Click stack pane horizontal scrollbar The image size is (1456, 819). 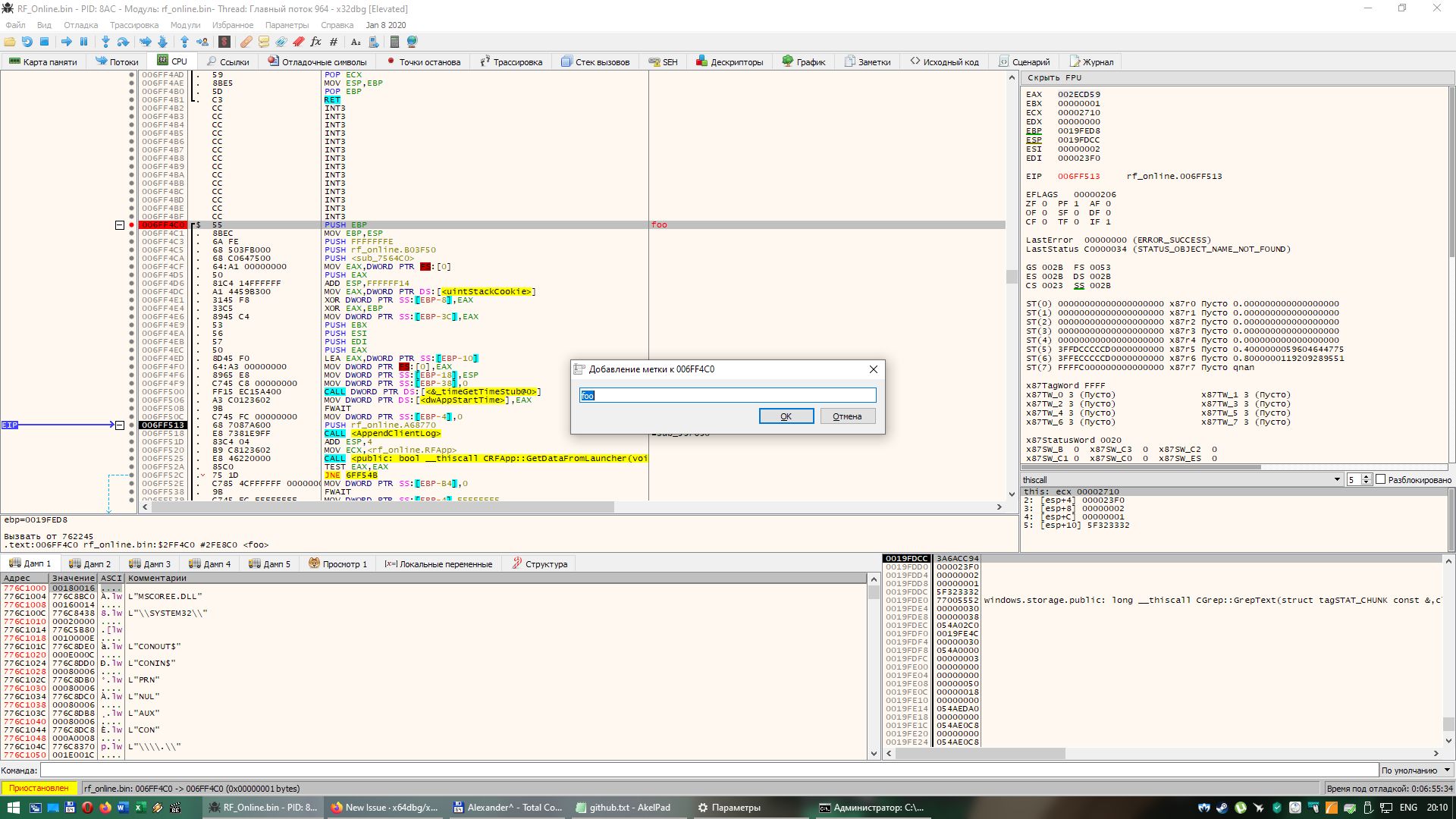(x=980, y=754)
